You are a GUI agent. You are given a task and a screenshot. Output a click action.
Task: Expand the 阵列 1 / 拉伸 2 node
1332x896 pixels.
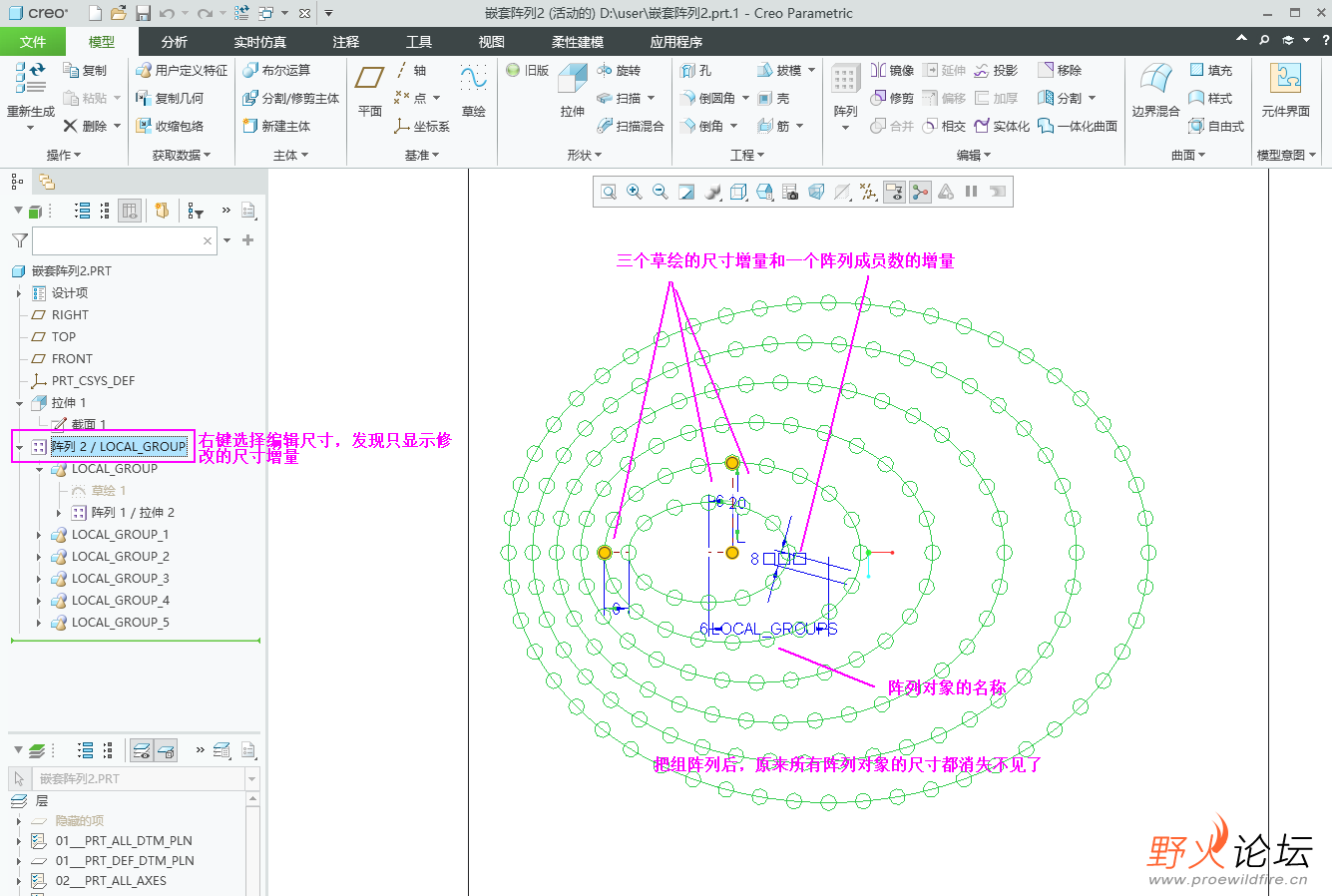coord(59,513)
